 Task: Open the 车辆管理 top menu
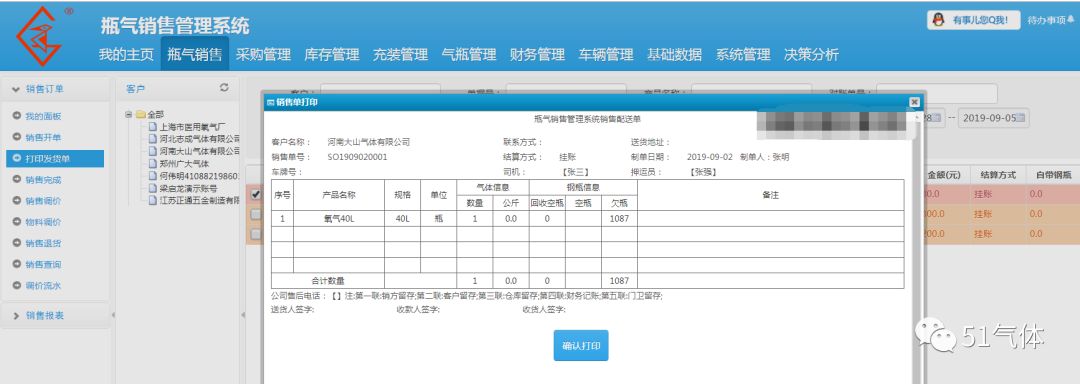(x=606, y=54)
